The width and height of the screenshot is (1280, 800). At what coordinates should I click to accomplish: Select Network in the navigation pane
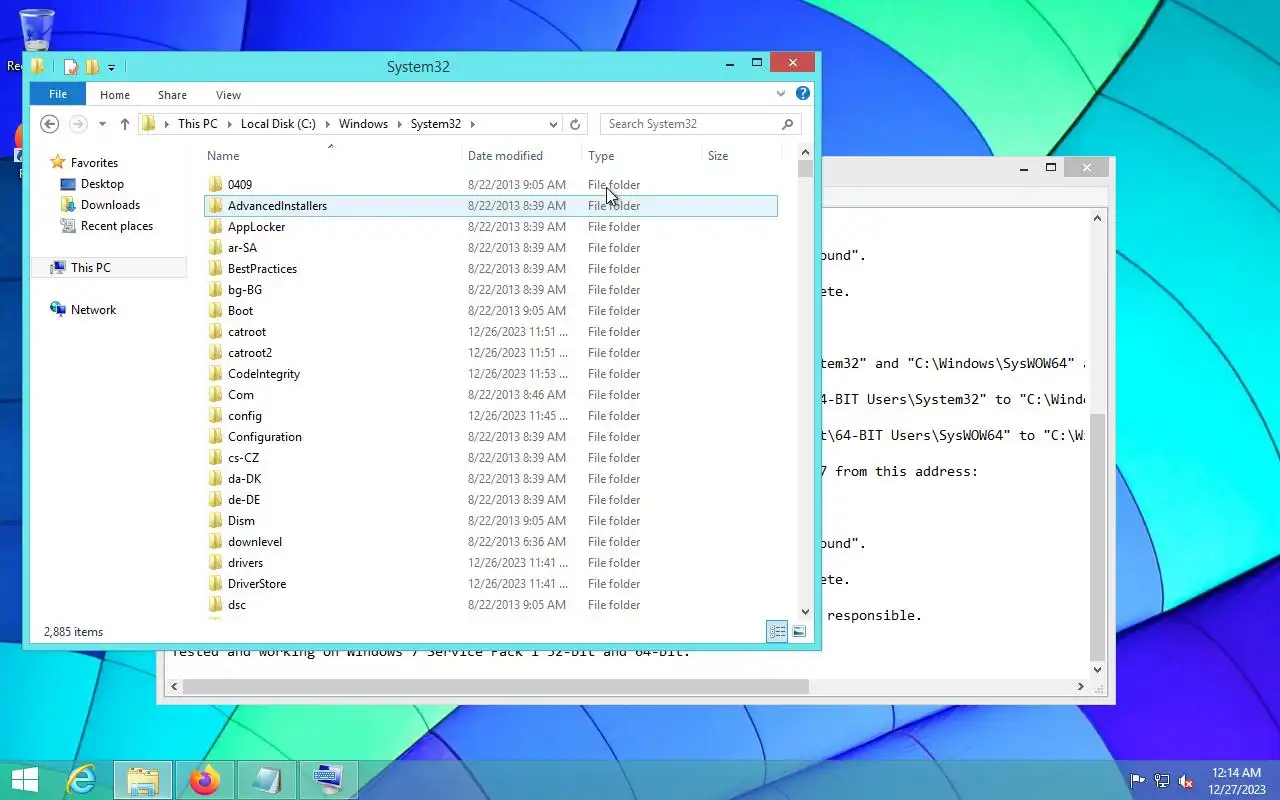(x=93, y=310)
